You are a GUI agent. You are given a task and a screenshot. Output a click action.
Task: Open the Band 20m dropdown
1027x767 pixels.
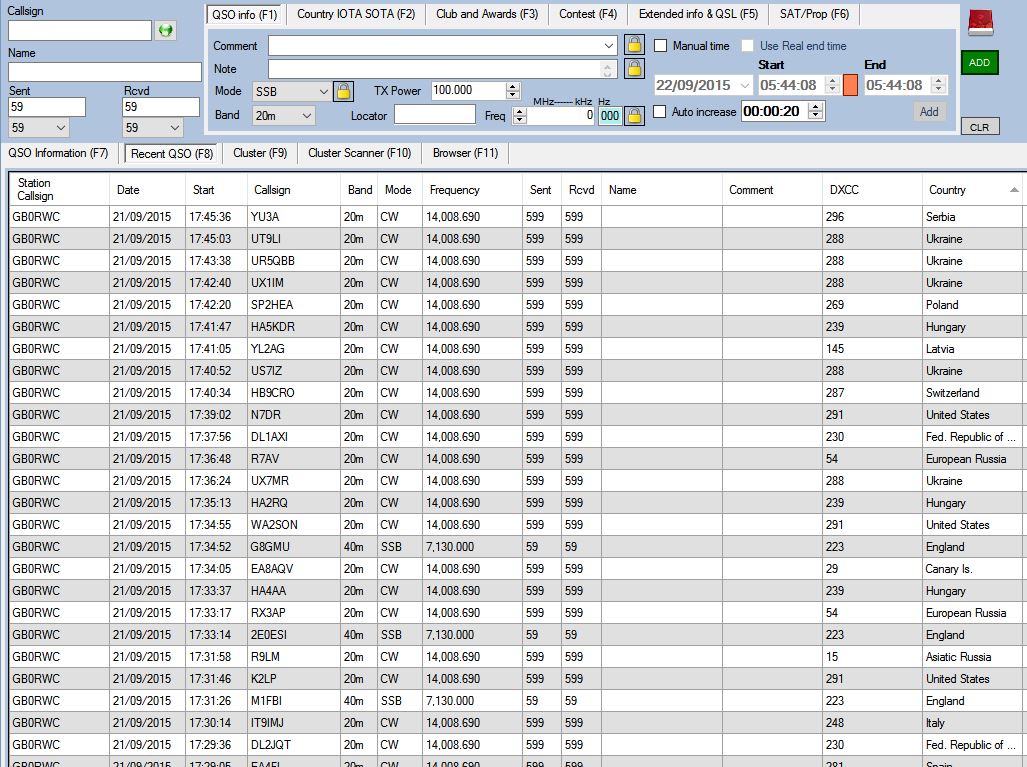(x=307, y=116)
